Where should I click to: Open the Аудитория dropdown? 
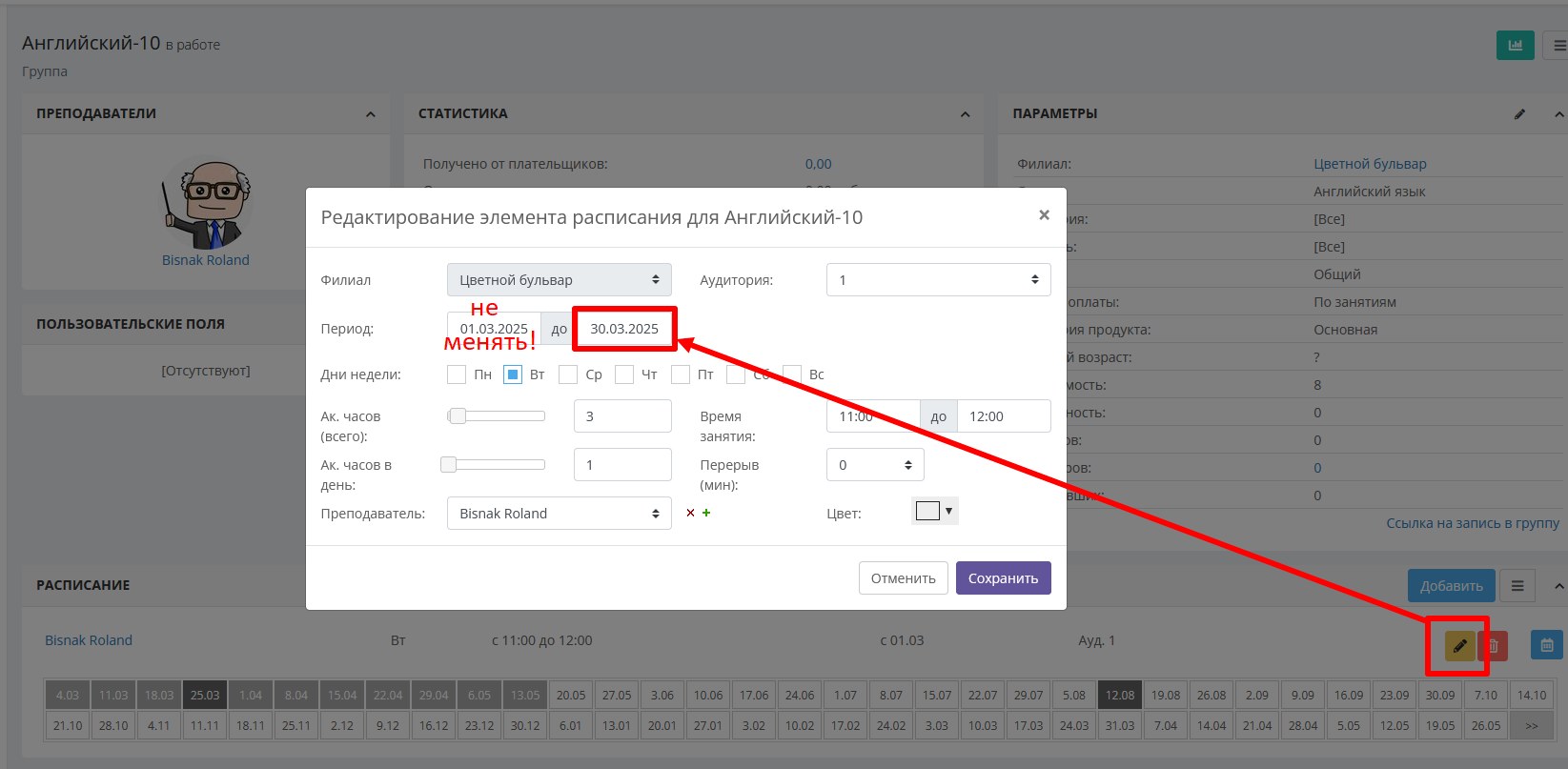tap(939, 280)
